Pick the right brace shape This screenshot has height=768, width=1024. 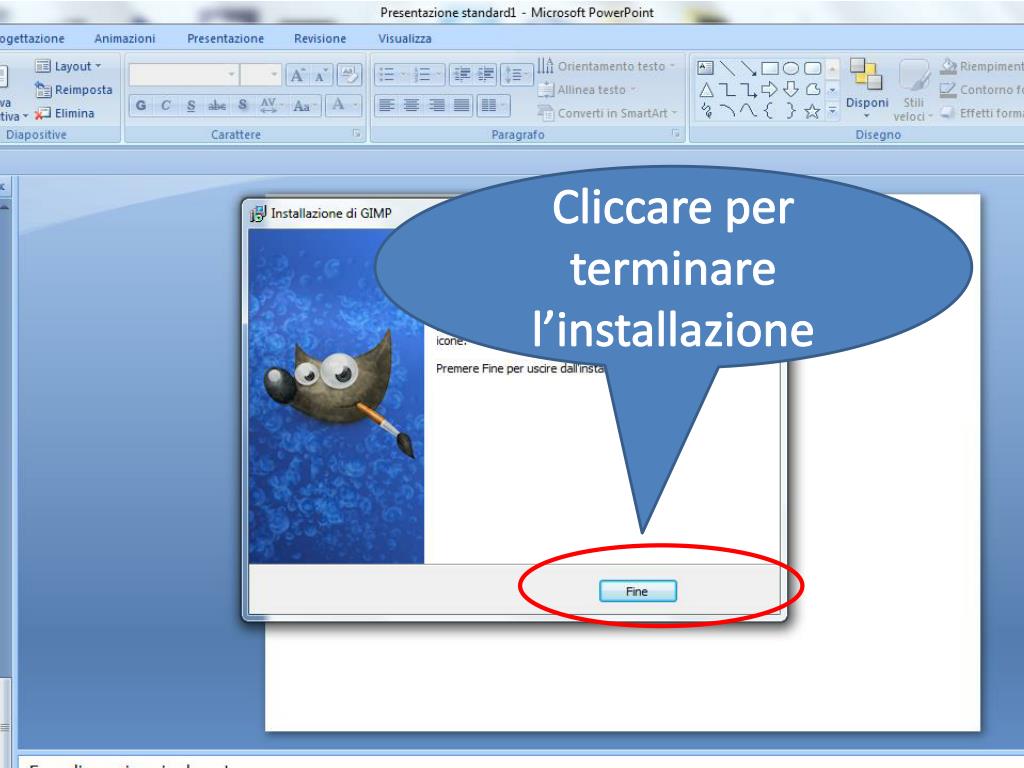tap(791, 111)
